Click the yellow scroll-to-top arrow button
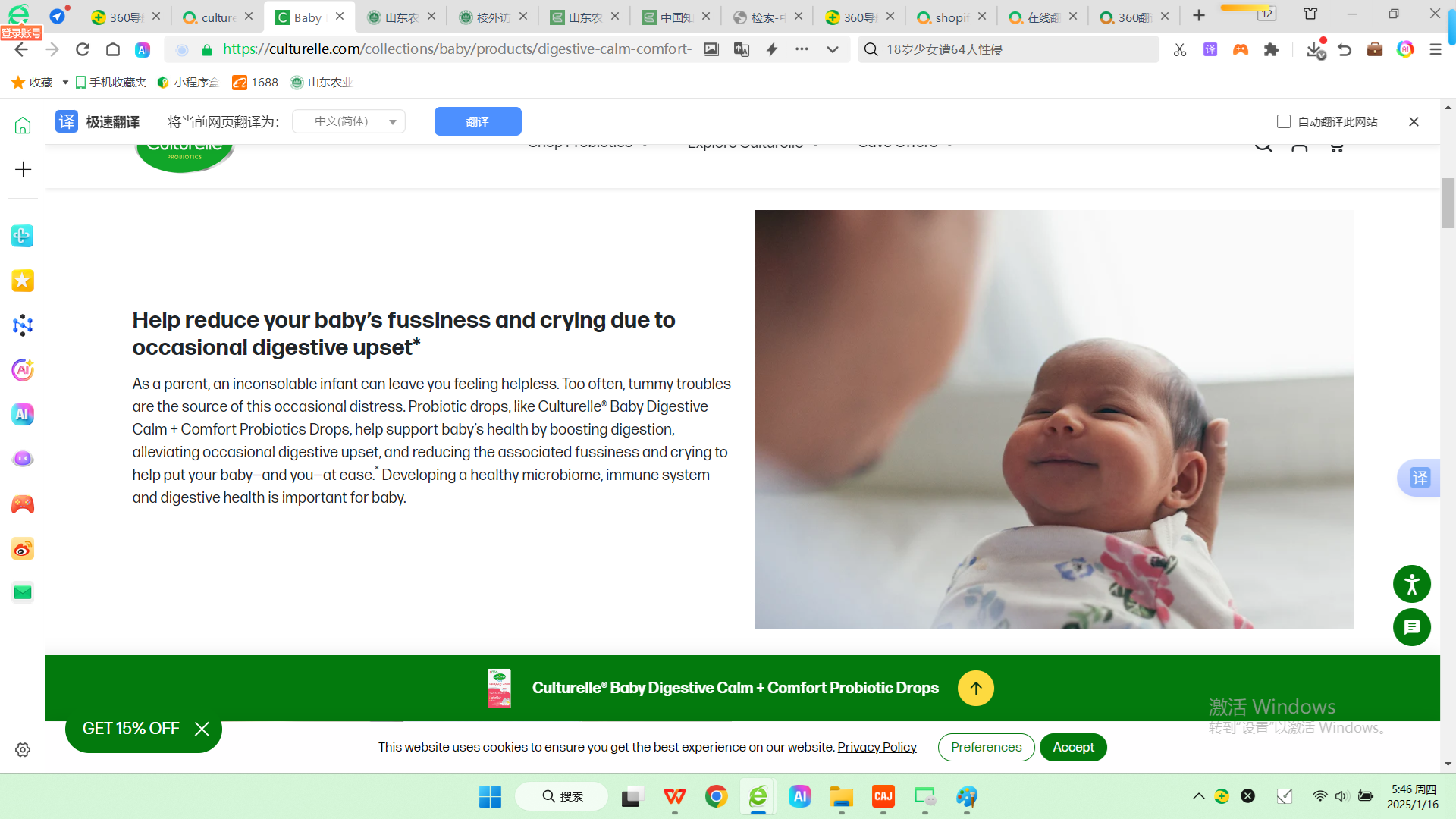Screen dimensions: 1456x819 click(976, 688)
